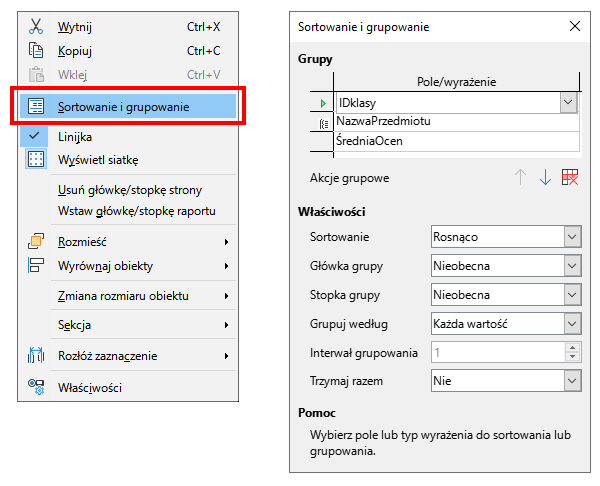Click the Wyrównaj obiekty align icon
Screen dimensions: 600x486
click(x=36, y=266)
